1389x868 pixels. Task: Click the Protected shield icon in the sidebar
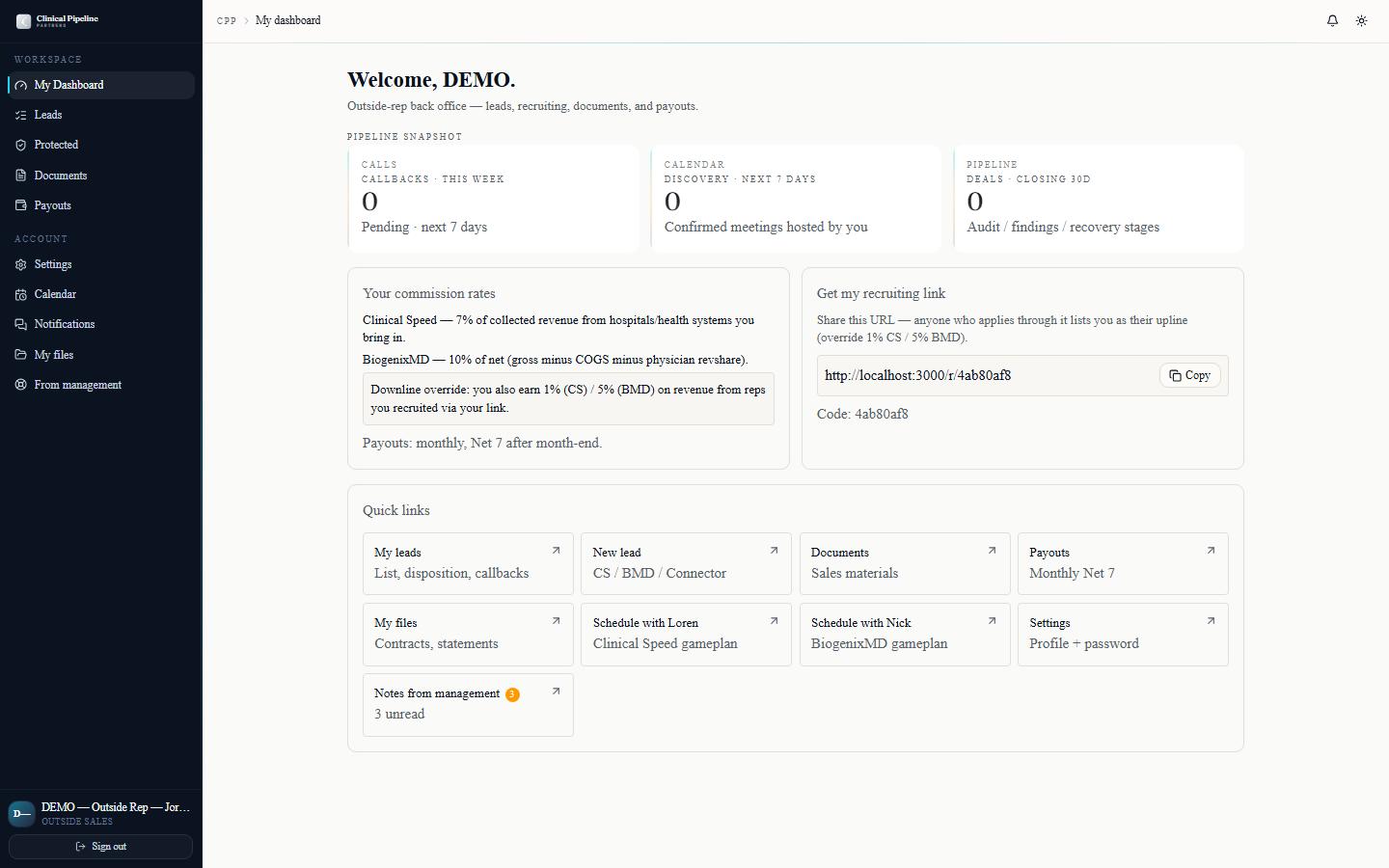point(21,146)
